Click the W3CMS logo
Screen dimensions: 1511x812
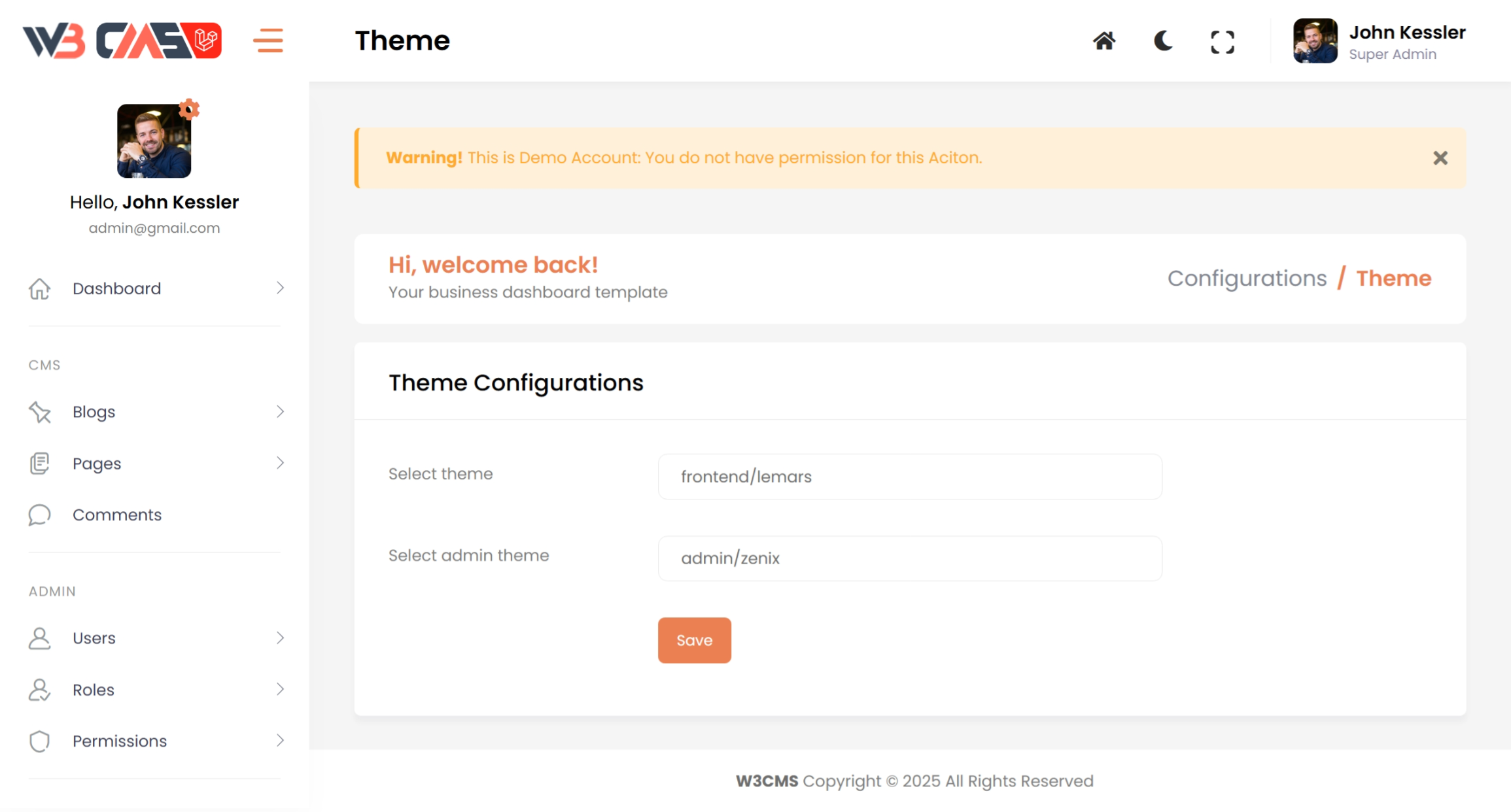[122, 41]
